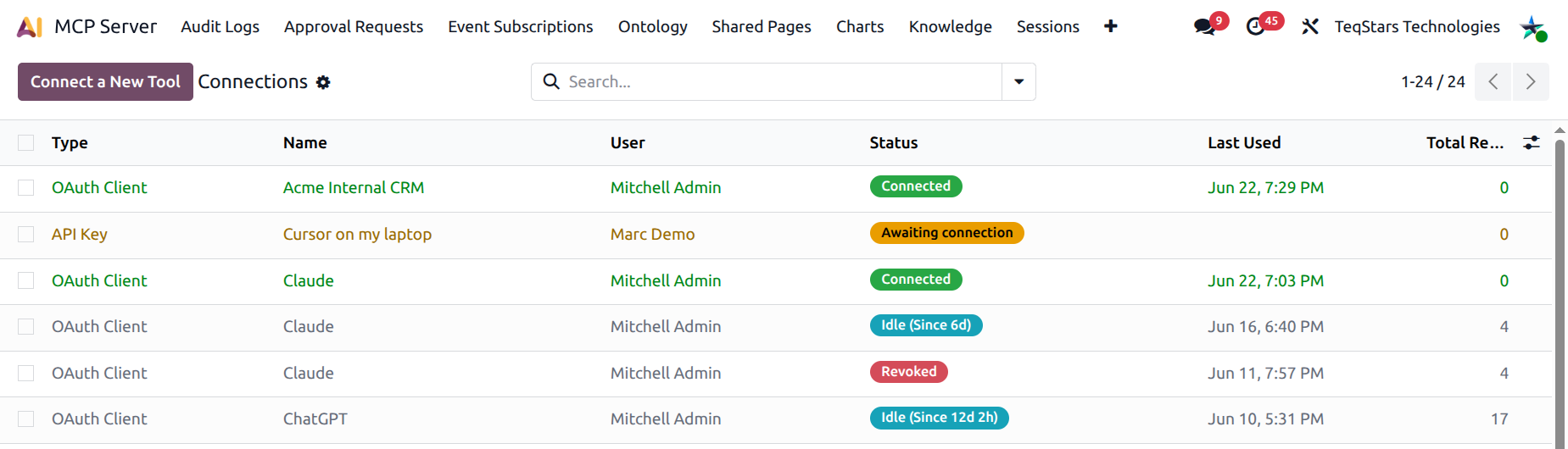Viewport: 1568px width, 449px height.
Task: Open the Audit Logs menu
Action: [220, 26]
